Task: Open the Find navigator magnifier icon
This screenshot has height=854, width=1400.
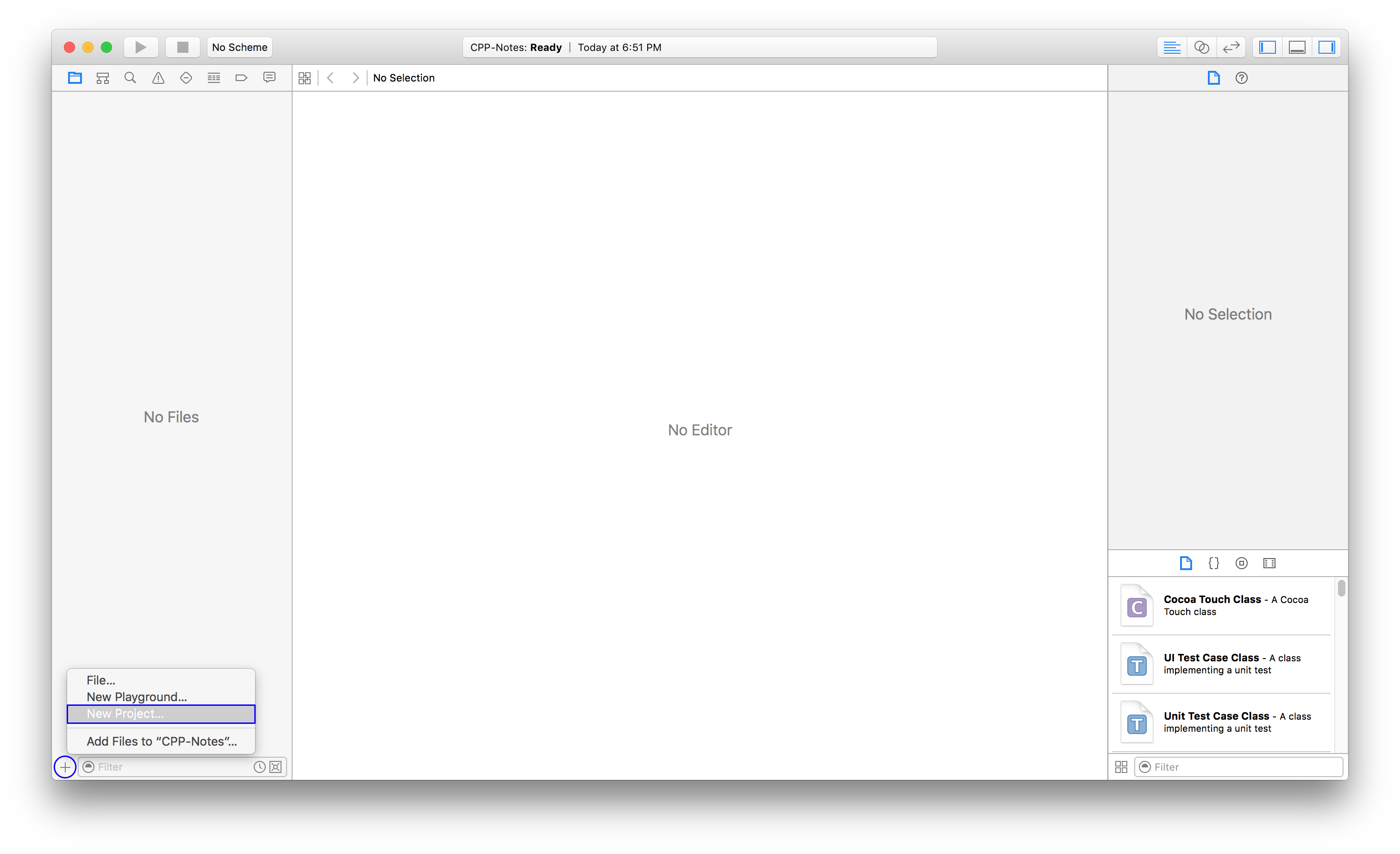Action: (130, 78)
